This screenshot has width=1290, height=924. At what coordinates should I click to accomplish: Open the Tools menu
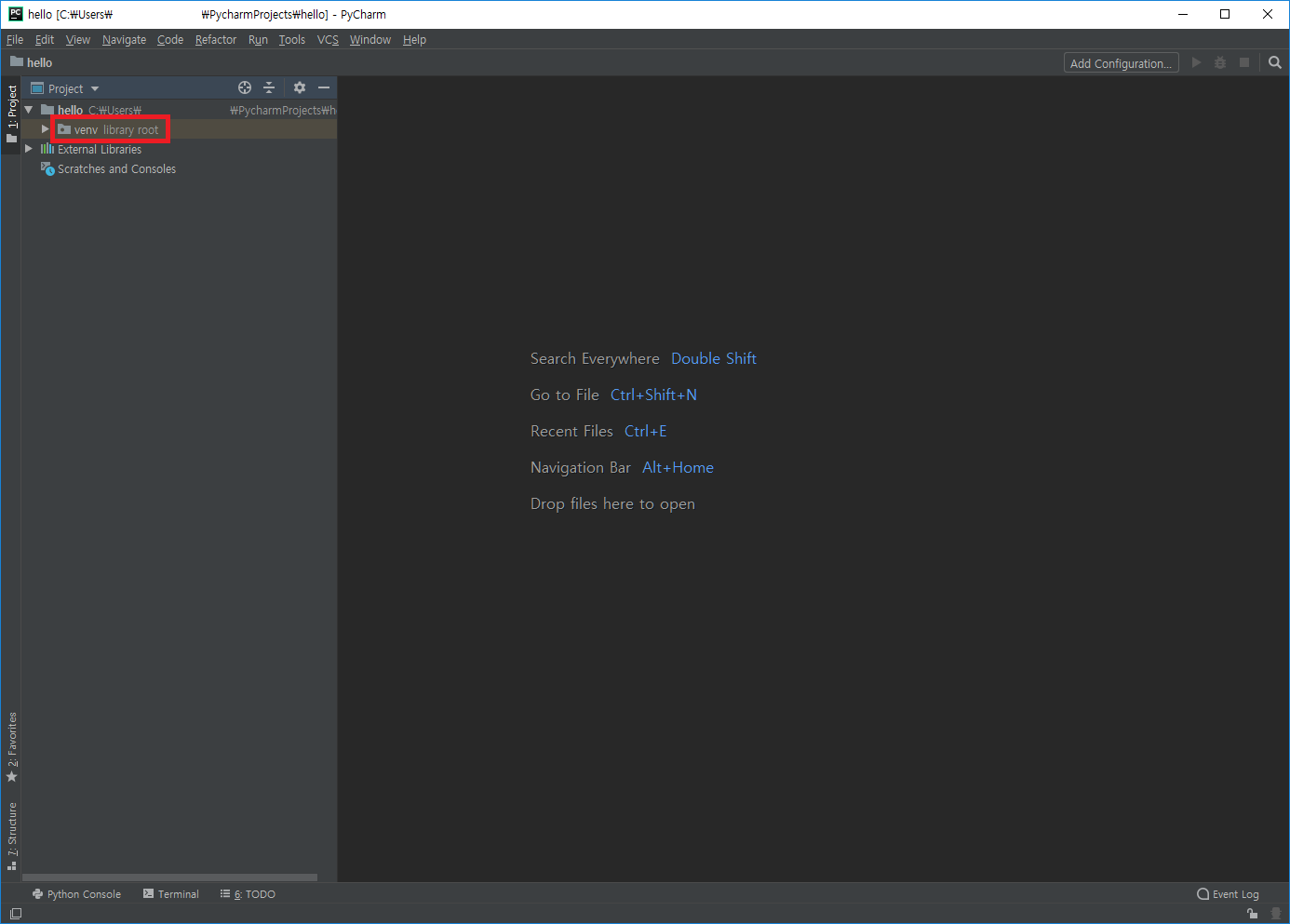tap(292, 39)
